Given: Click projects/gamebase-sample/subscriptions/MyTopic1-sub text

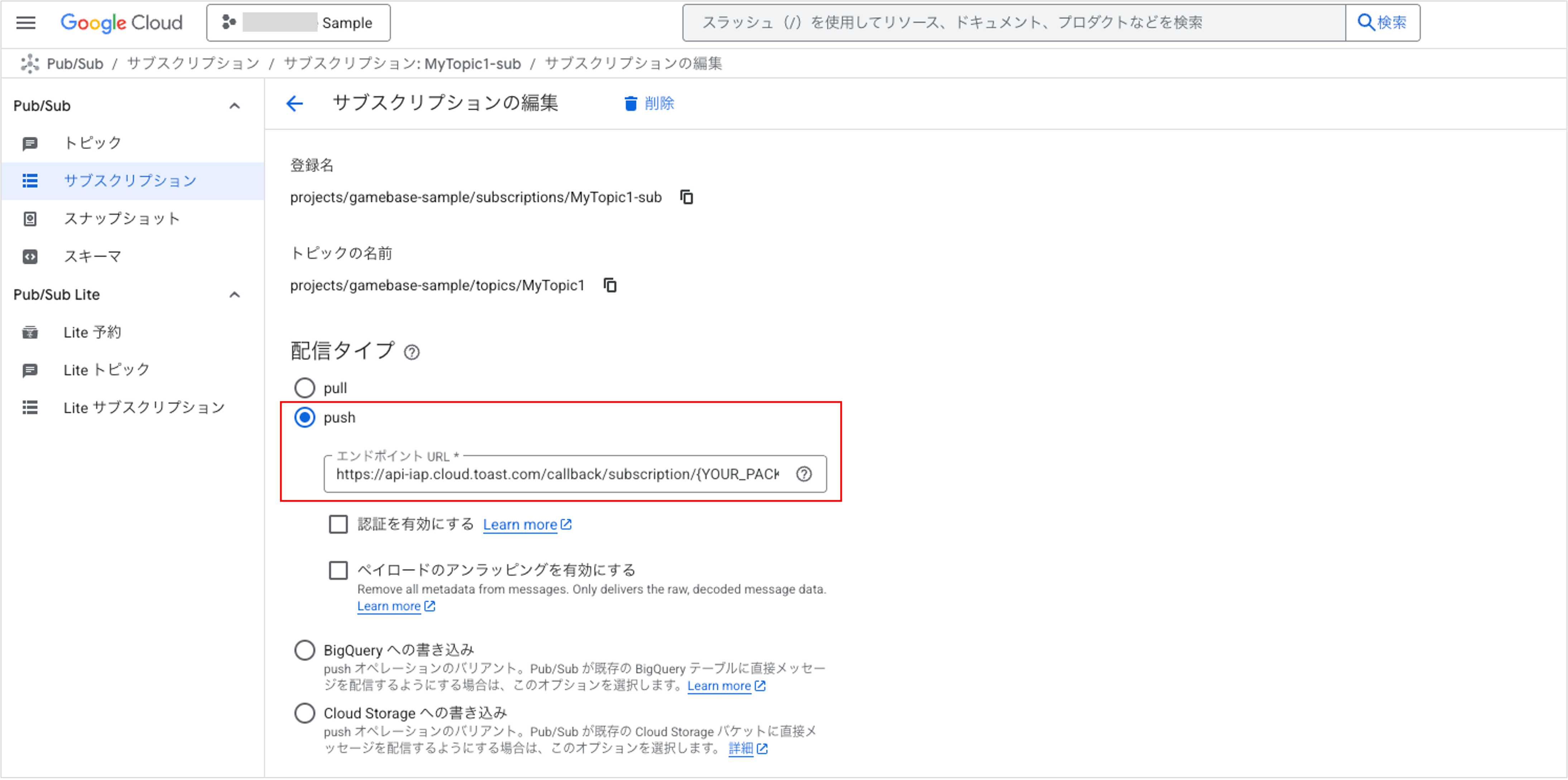Looking at the screenshot, I should click(x=476, y=197).
